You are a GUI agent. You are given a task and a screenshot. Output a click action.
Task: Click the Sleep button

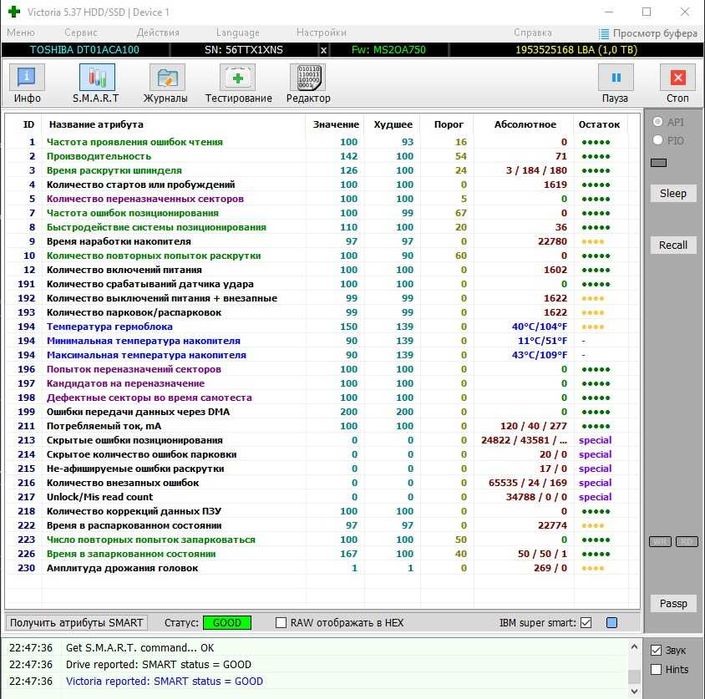673,193
